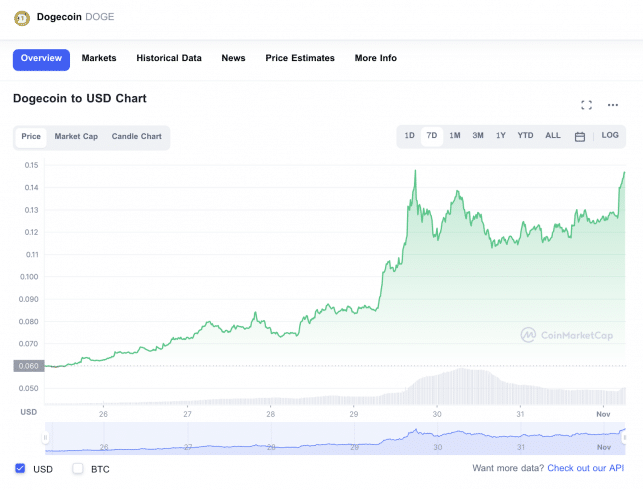This screenshot has width=643, height=490.
Task: Set chart range to 1M
Action: 455,135
